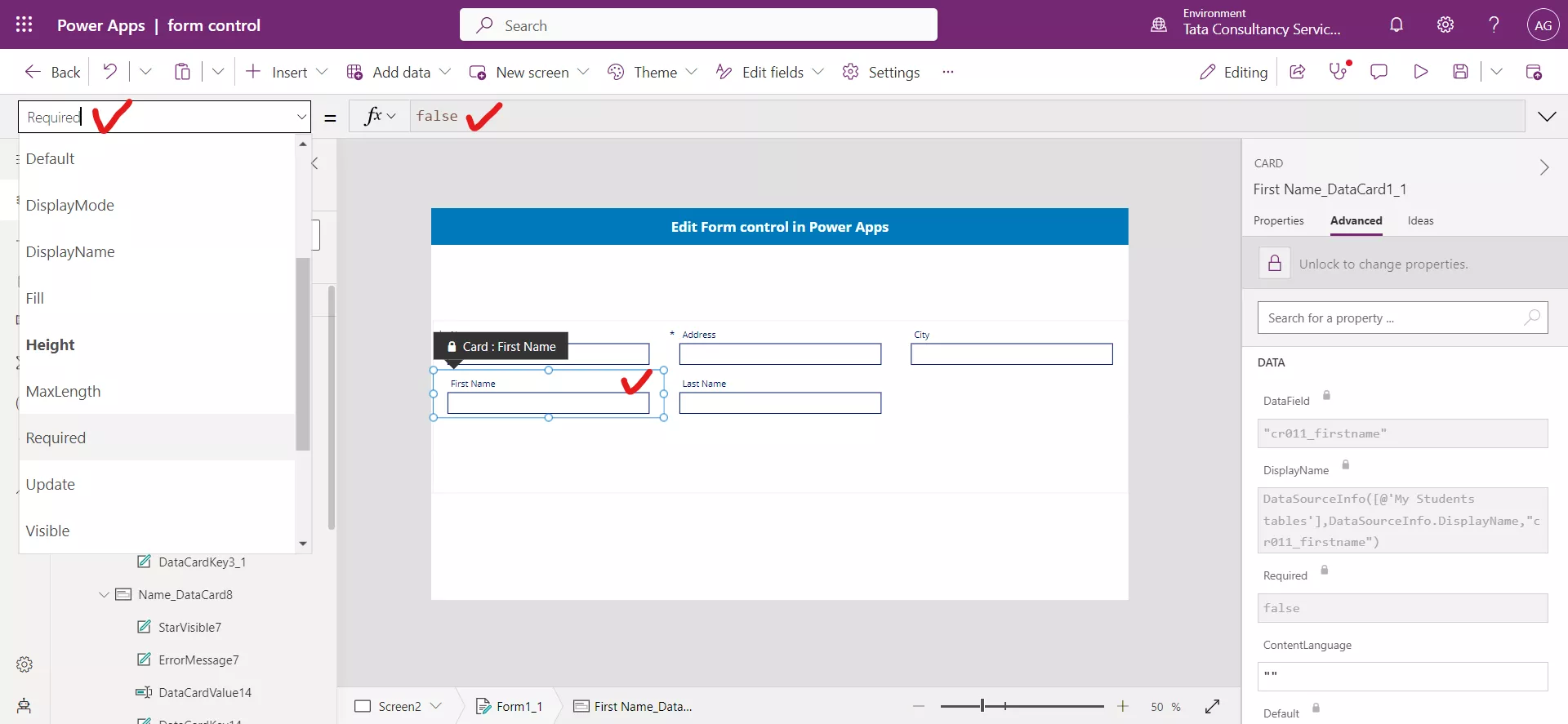
Task: Click the zoom in plus icon
Action: click(1123, 706)
